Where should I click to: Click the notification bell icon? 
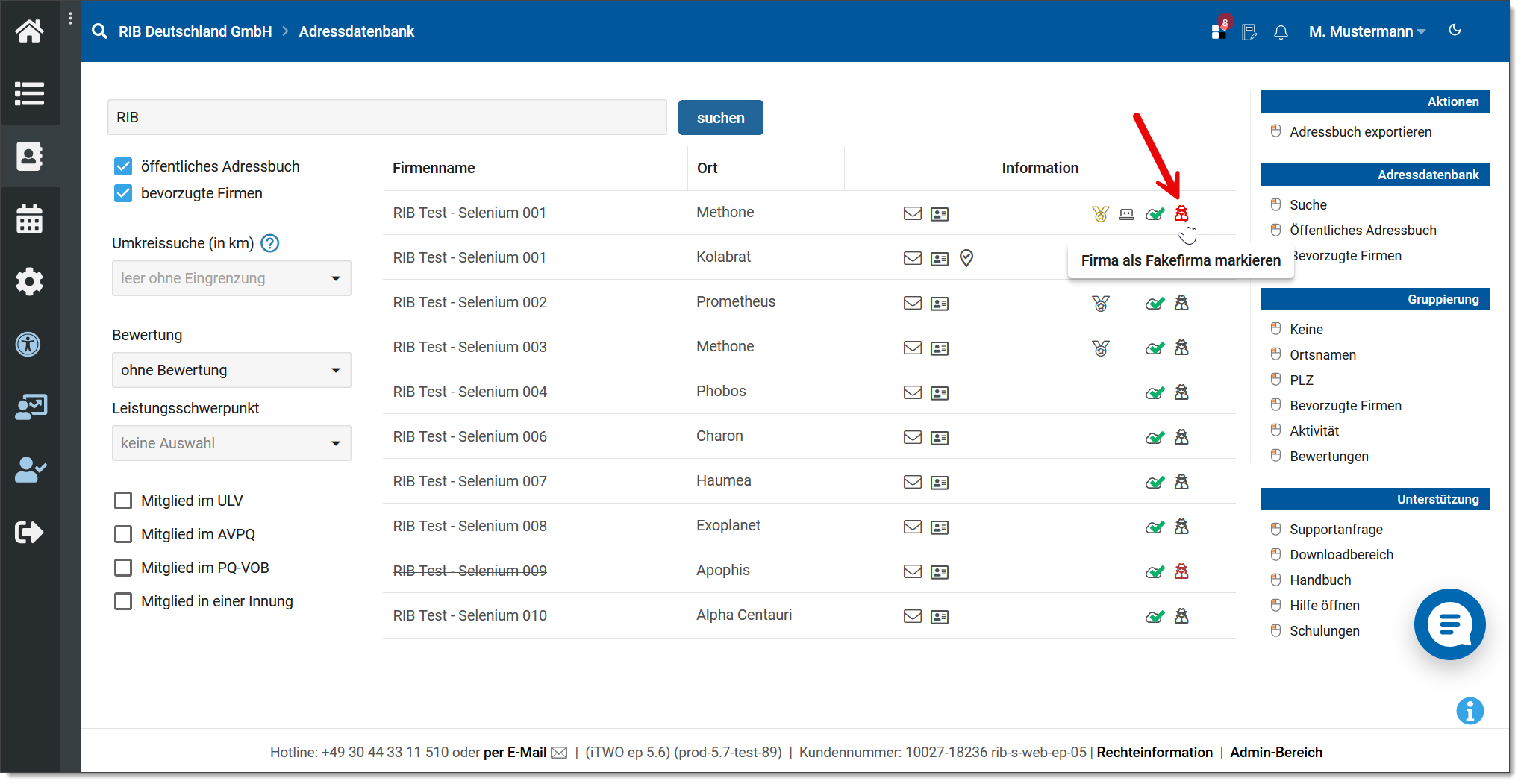[x=1281, y=32]
